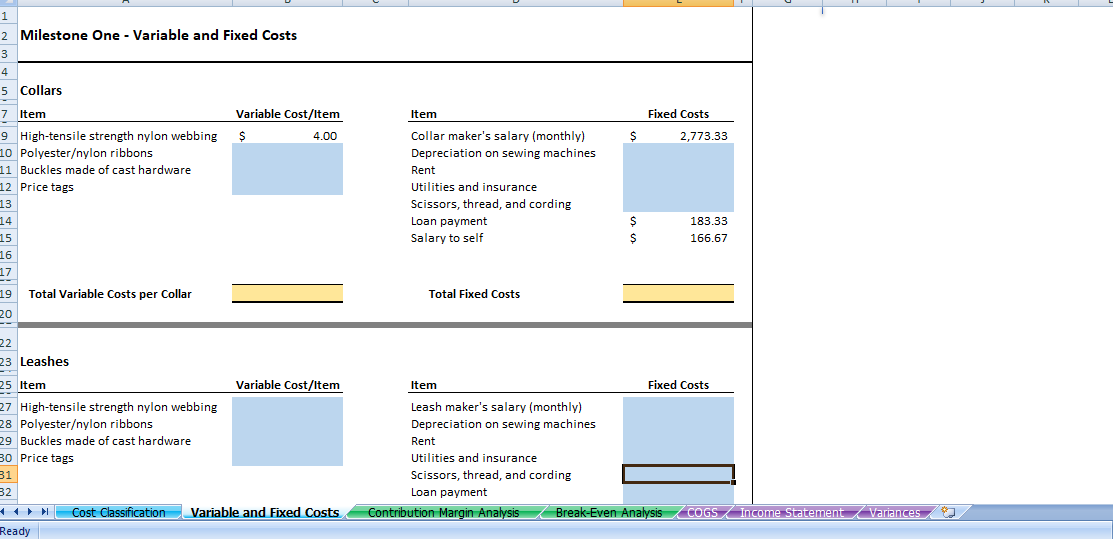Select row 19 via its row header
Image resolution: width=1113 pixels, height=539 pixels.
coord(8,294)
